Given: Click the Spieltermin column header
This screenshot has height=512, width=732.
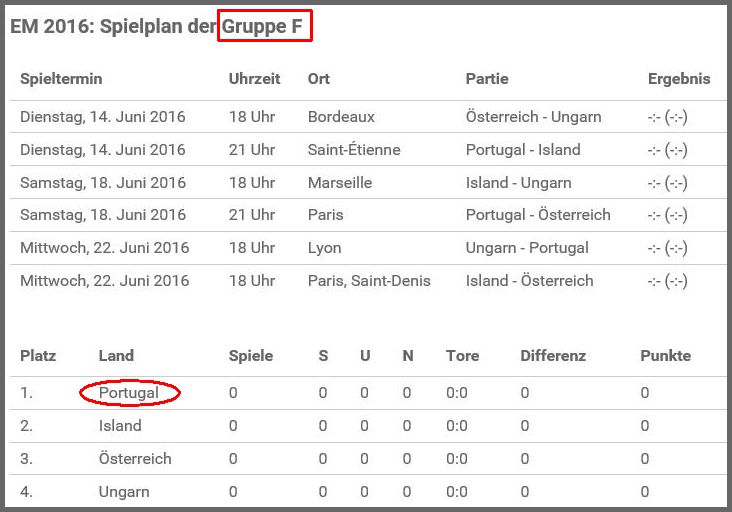Looking at the screenshot, I should 61,79.
